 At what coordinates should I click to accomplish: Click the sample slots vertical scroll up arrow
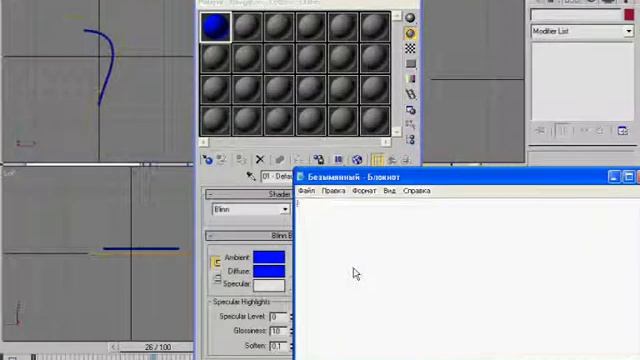point(396,16)
